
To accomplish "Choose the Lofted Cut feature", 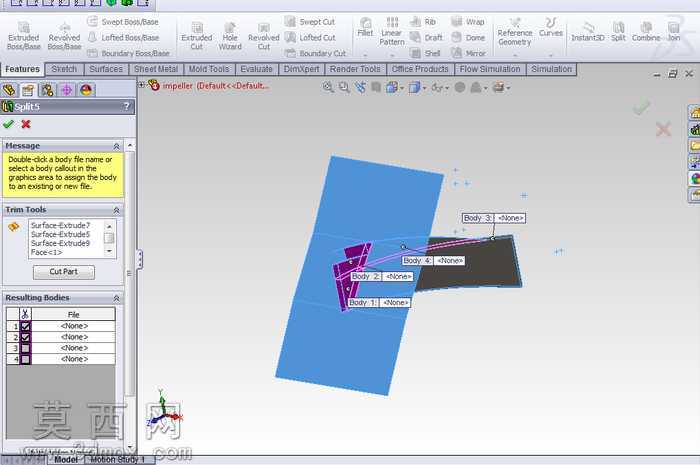I will (310, 37).
